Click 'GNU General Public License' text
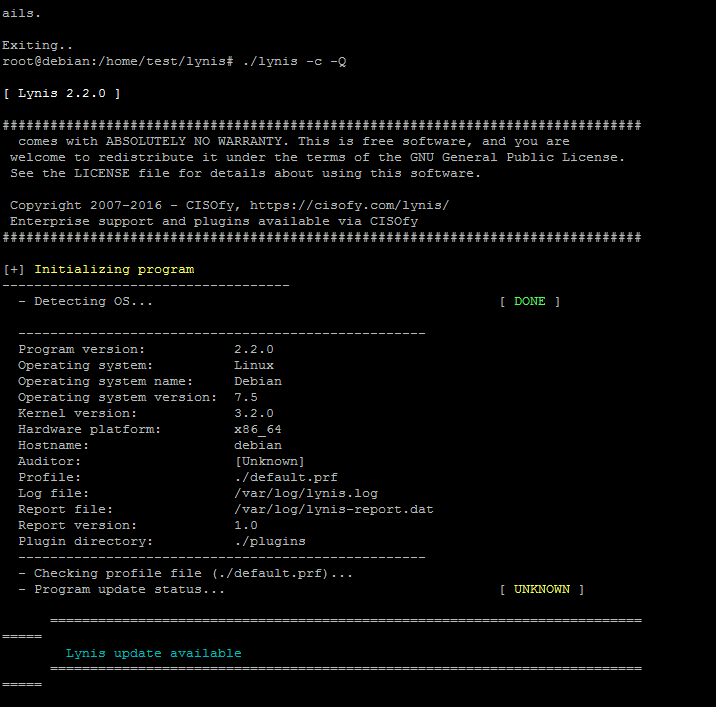The image size is (716, 707). tap(514, 157)
